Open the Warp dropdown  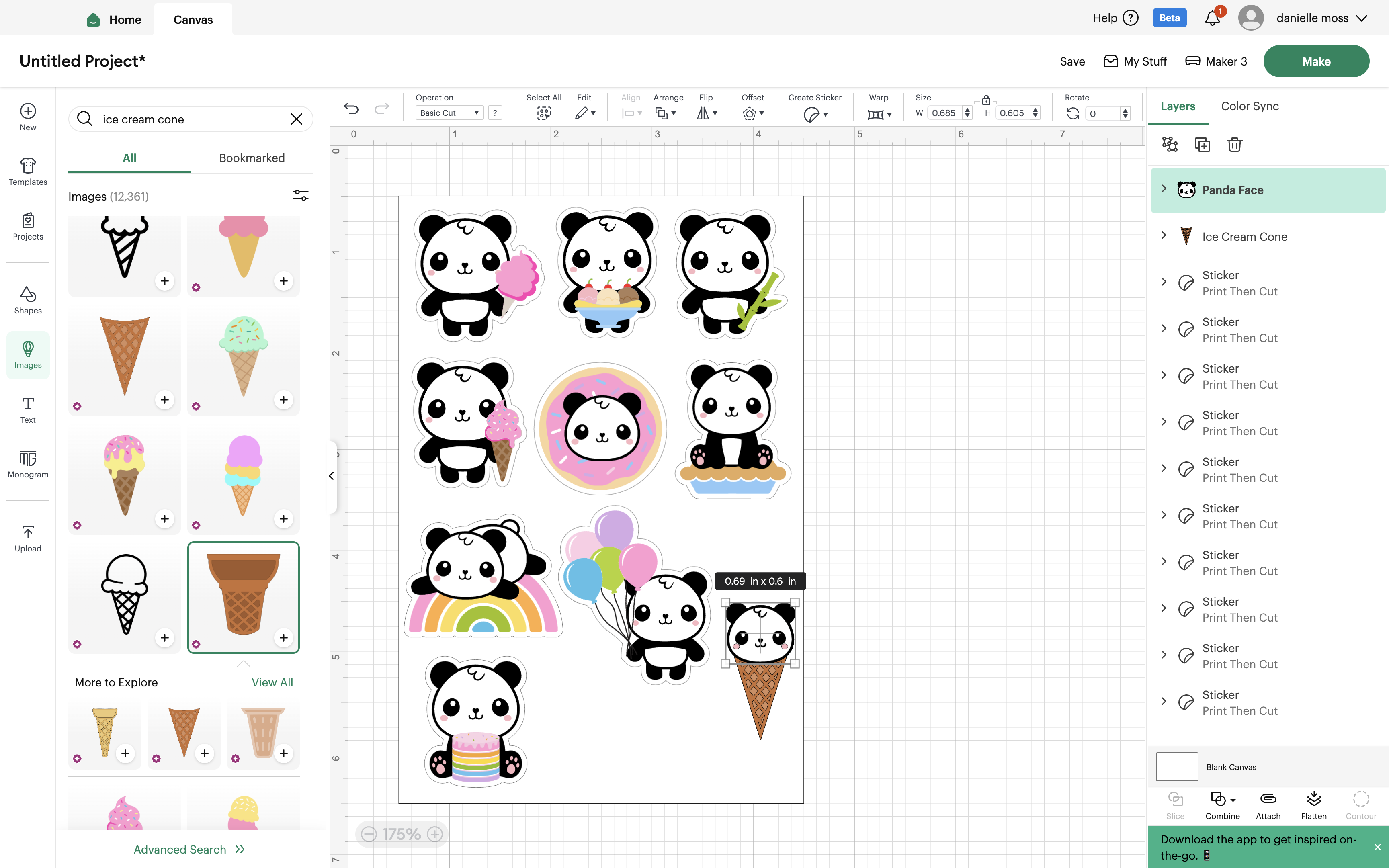coord(879,114)
